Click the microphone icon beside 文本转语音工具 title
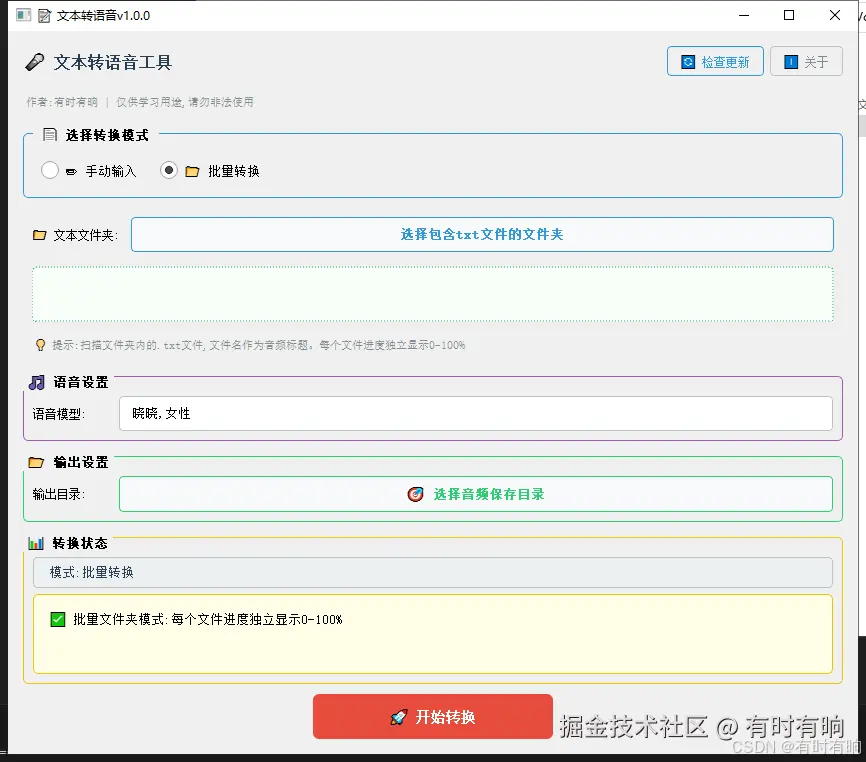This screenshot has width=866, height=762. click(33, 62)
